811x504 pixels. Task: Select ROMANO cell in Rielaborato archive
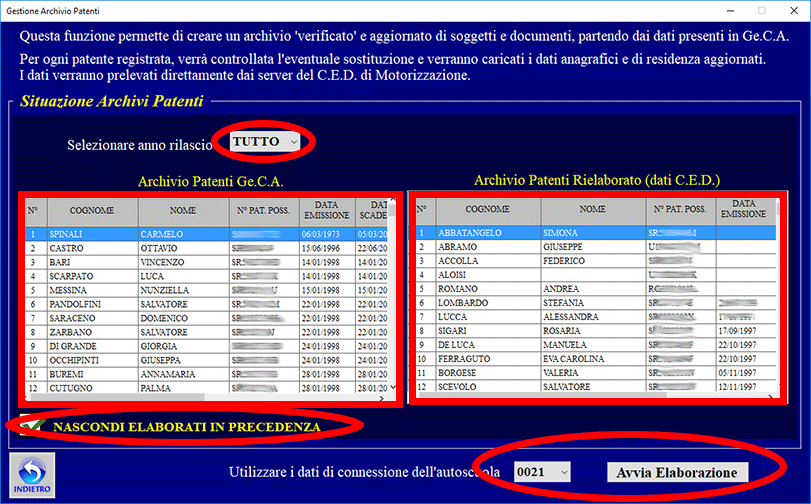pyautogui.click(x=488, y=289)
